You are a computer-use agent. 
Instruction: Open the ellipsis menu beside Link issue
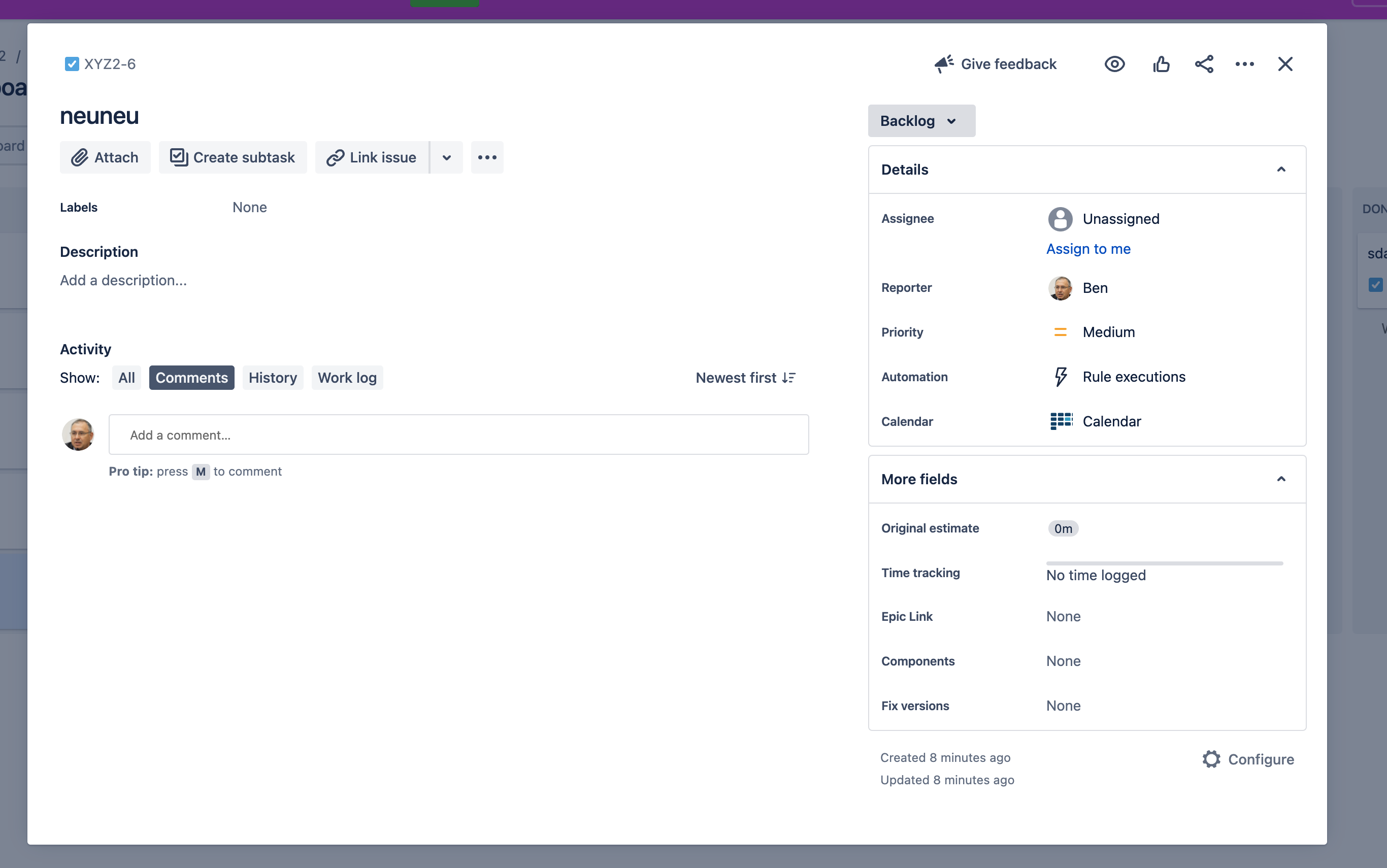(x=487, y=157)
